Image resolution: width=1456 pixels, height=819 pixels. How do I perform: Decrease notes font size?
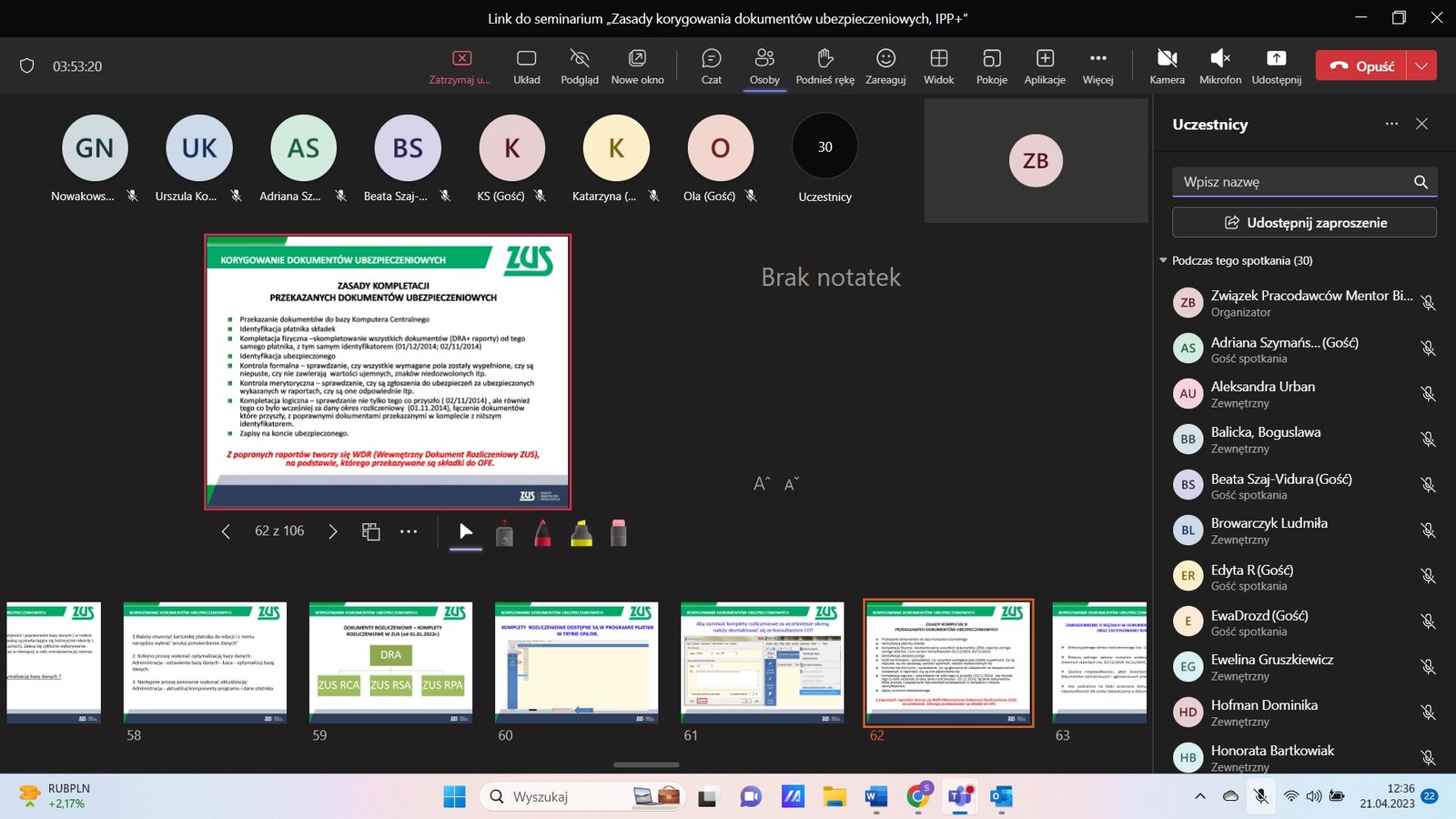791,484
